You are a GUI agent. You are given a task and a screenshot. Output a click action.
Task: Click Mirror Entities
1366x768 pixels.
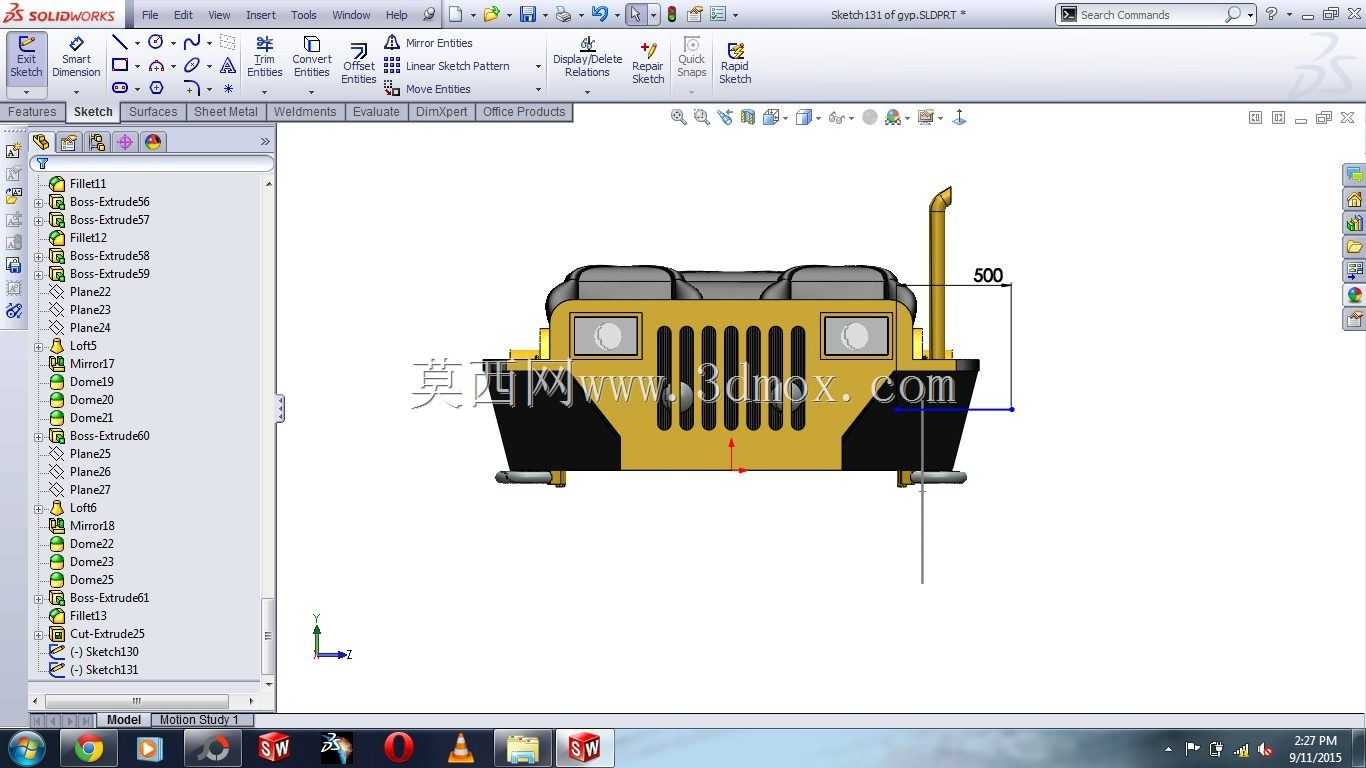click(429, 43)
